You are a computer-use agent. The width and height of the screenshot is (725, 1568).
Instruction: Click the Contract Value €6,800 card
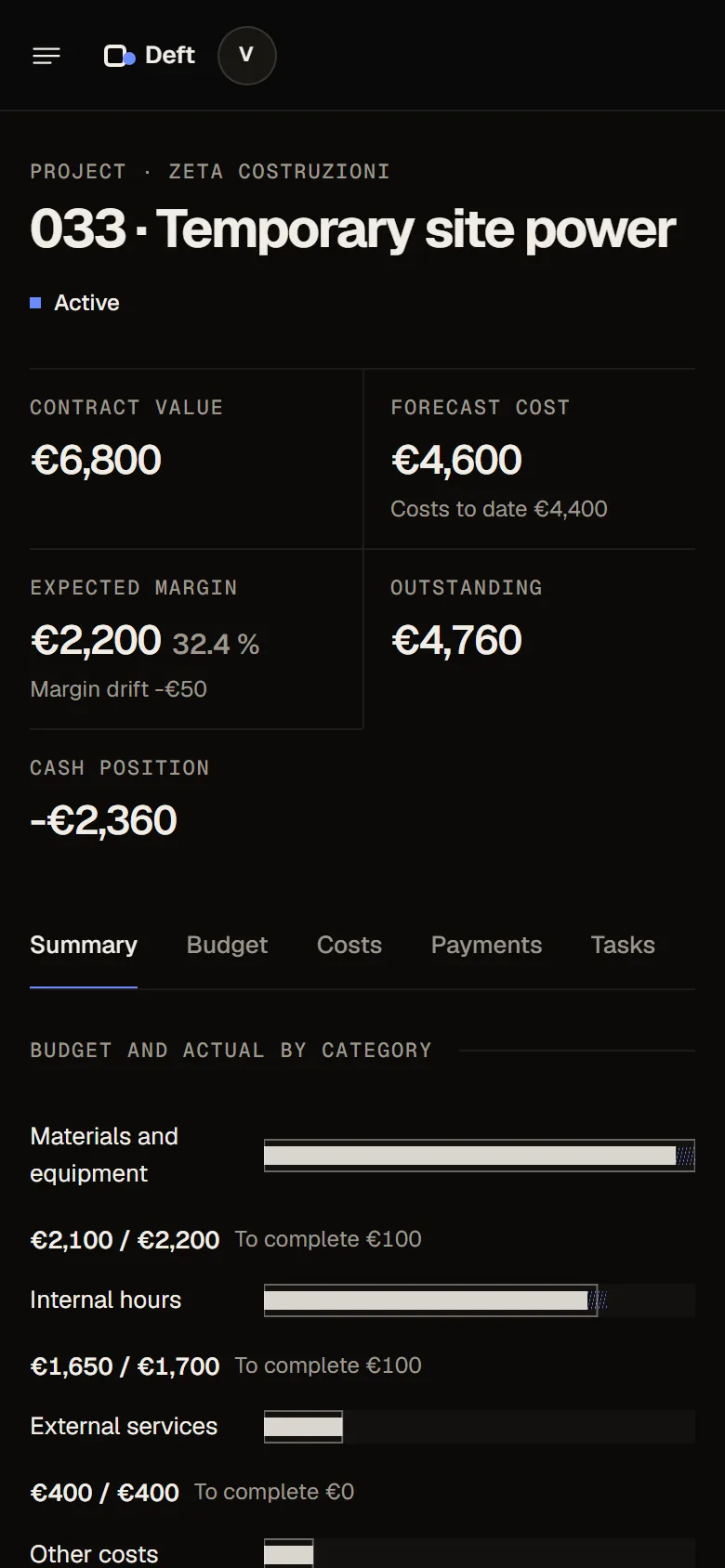(x=195, y=459)
